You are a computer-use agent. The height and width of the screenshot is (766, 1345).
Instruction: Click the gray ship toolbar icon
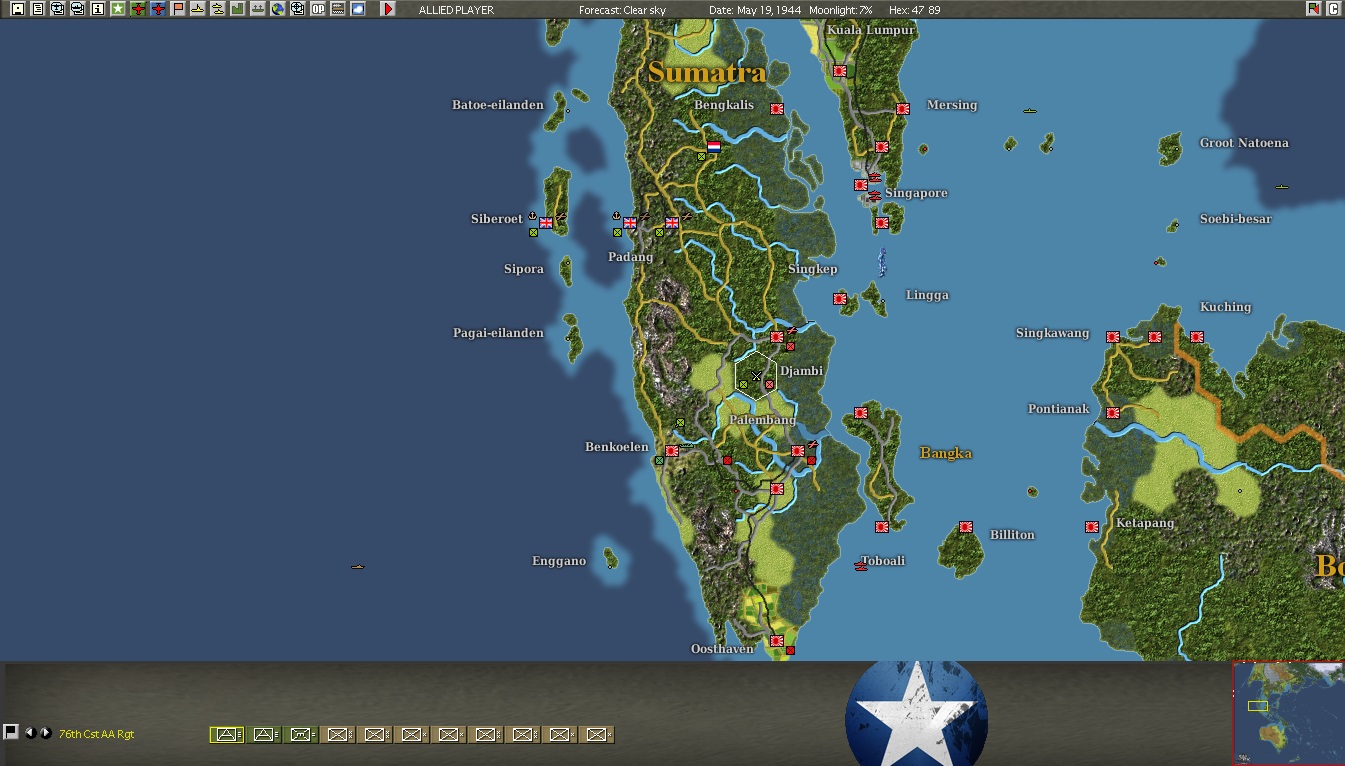[x=258, y=9]
